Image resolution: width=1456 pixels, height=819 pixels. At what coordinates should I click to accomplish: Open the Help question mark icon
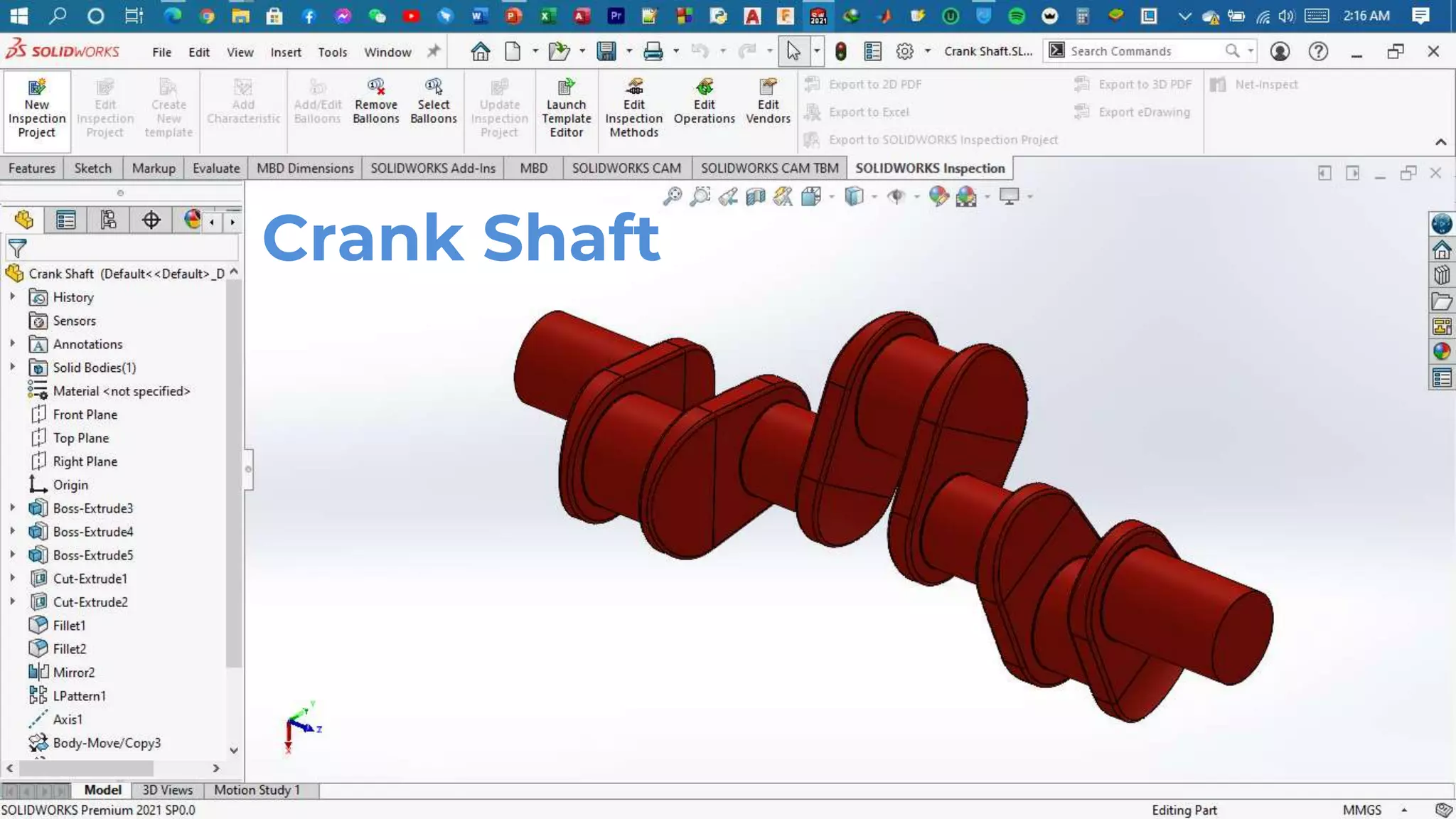[1318, 51]
